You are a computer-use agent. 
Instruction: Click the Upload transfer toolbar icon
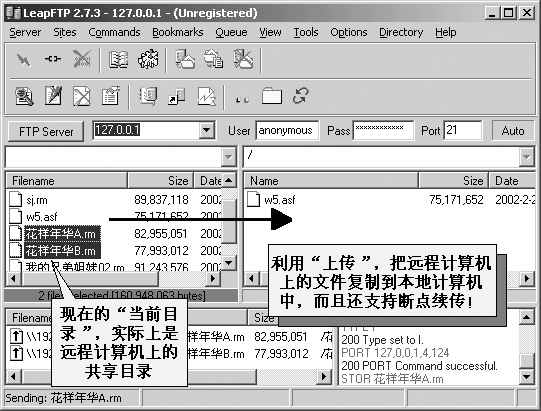(214, 59)
